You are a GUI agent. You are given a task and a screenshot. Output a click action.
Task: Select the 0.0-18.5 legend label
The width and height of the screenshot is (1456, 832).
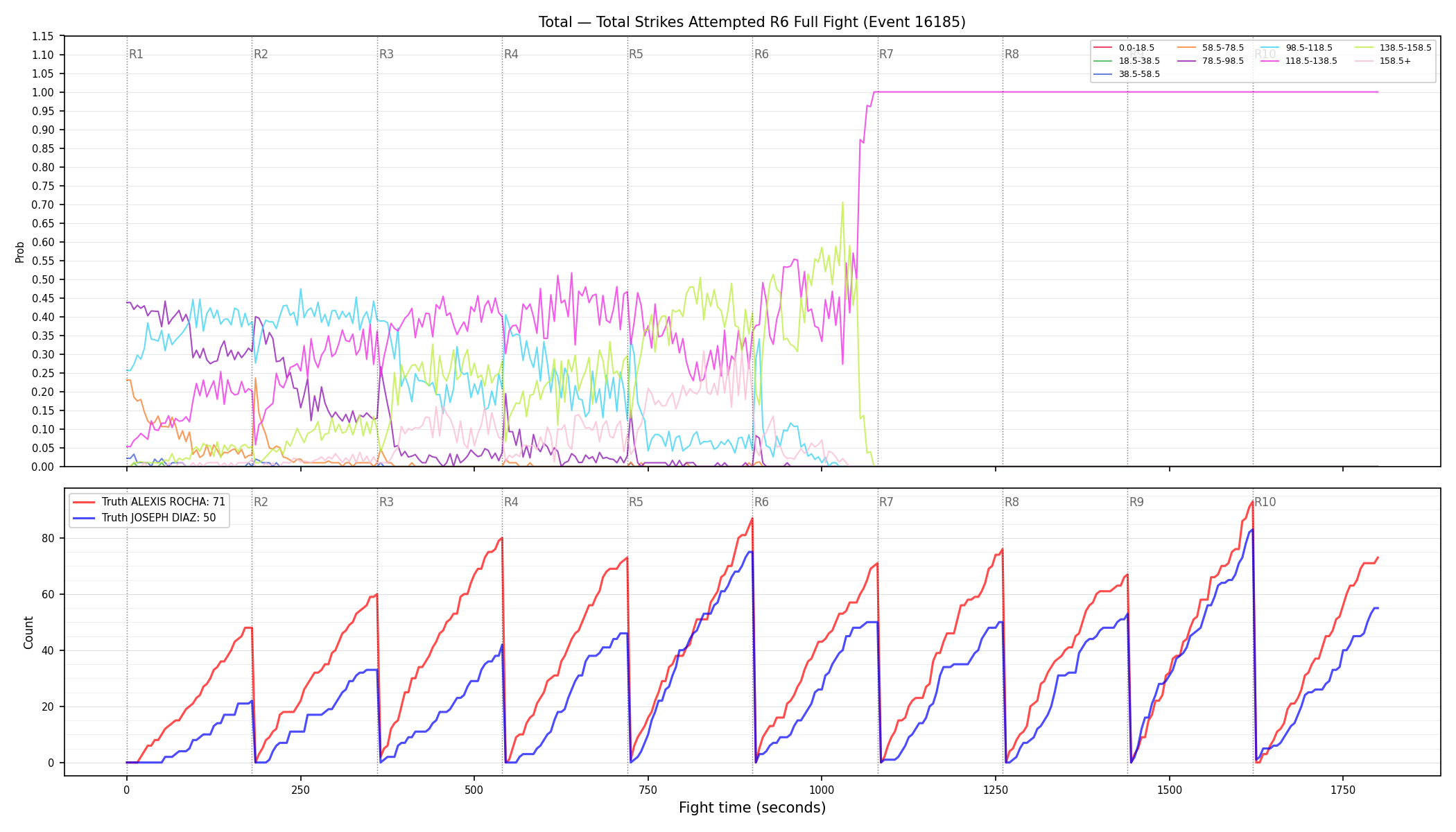pyautogui.click(x=1136, y=48)
